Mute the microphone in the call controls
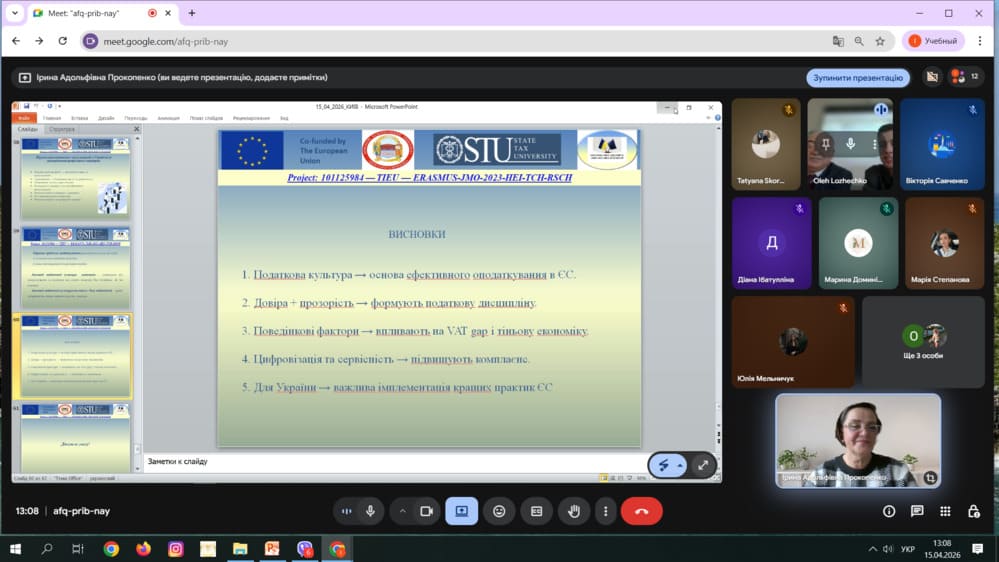Viewport: 999px width, 562px height. (x=370, y=511)
